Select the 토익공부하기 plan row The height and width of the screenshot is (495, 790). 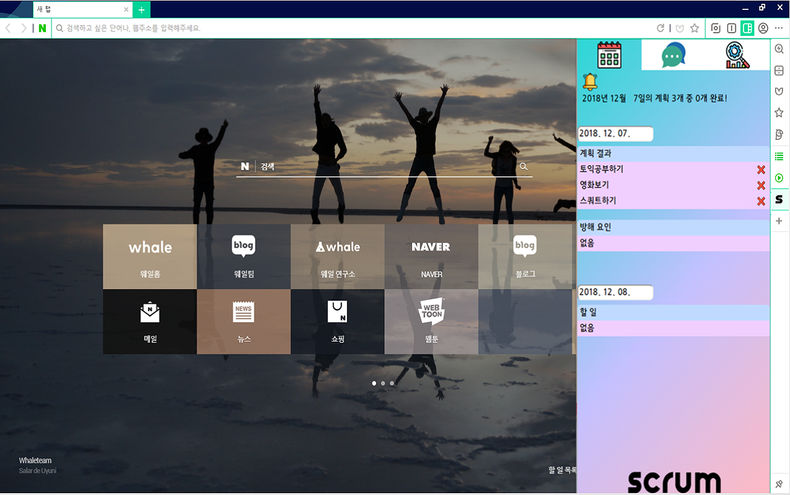pyautogui.click(x=673, y=169)
